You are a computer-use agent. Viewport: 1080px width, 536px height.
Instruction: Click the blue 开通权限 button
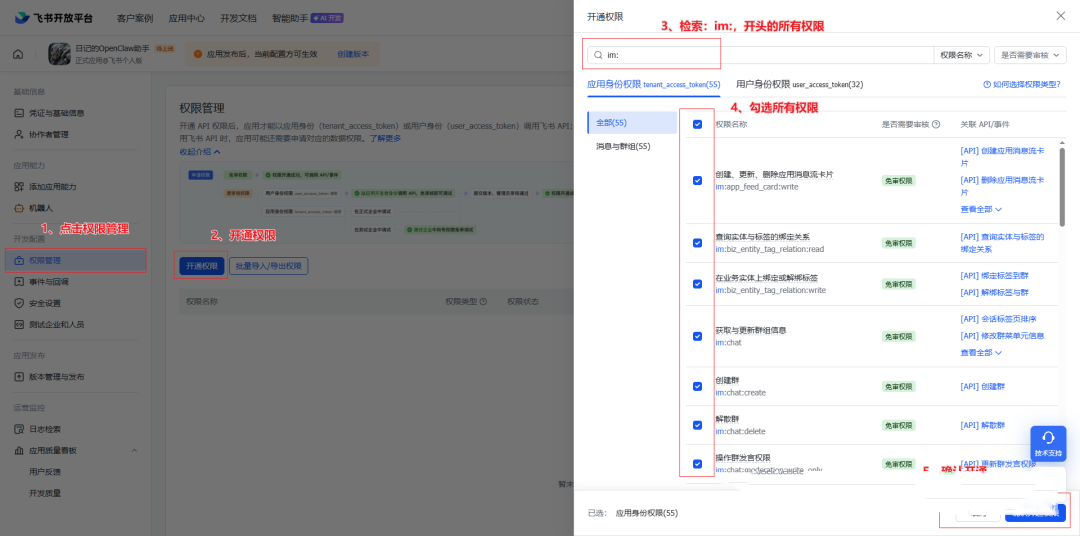[202, 266]
